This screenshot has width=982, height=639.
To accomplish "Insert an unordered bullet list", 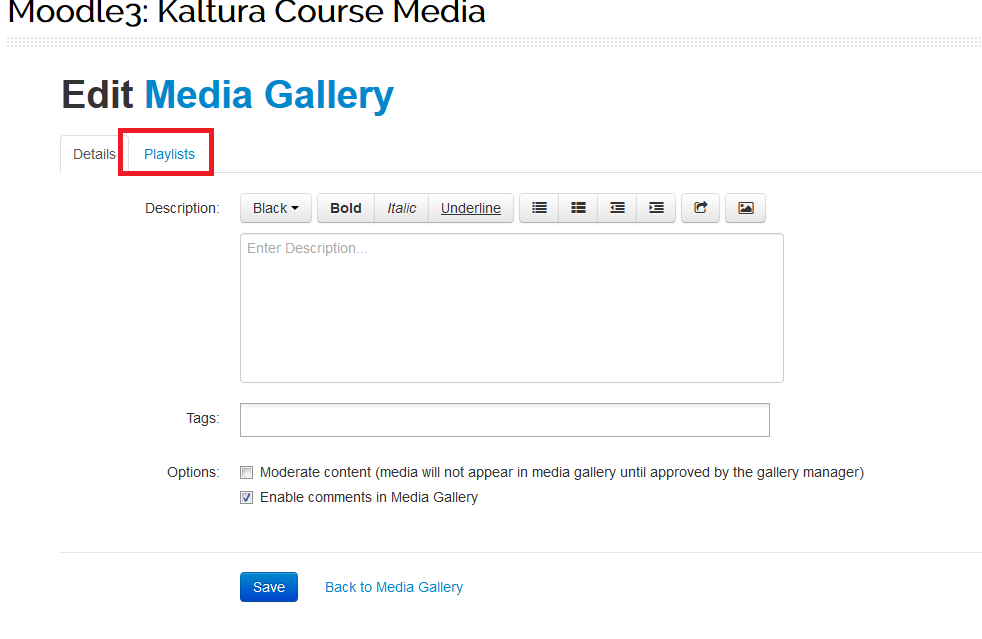I will tap(539, 208).
